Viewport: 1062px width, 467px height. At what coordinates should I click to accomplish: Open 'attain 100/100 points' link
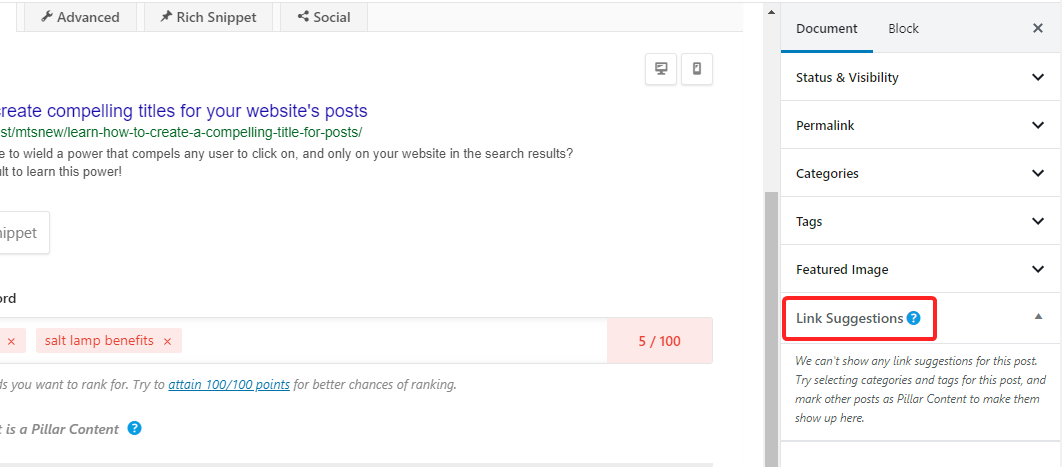click(x=229, y=384)
